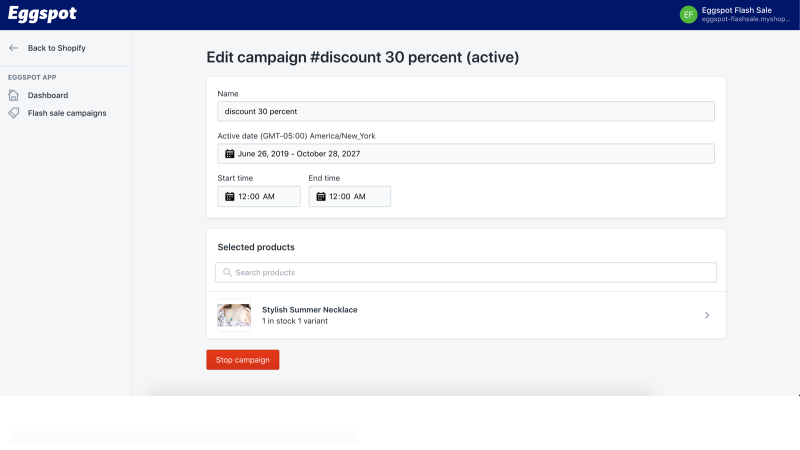Screen dimensions: 800x450
Task: Select the Stylish Summer Necklace thumbnail
Action: [x=234, y=315]
